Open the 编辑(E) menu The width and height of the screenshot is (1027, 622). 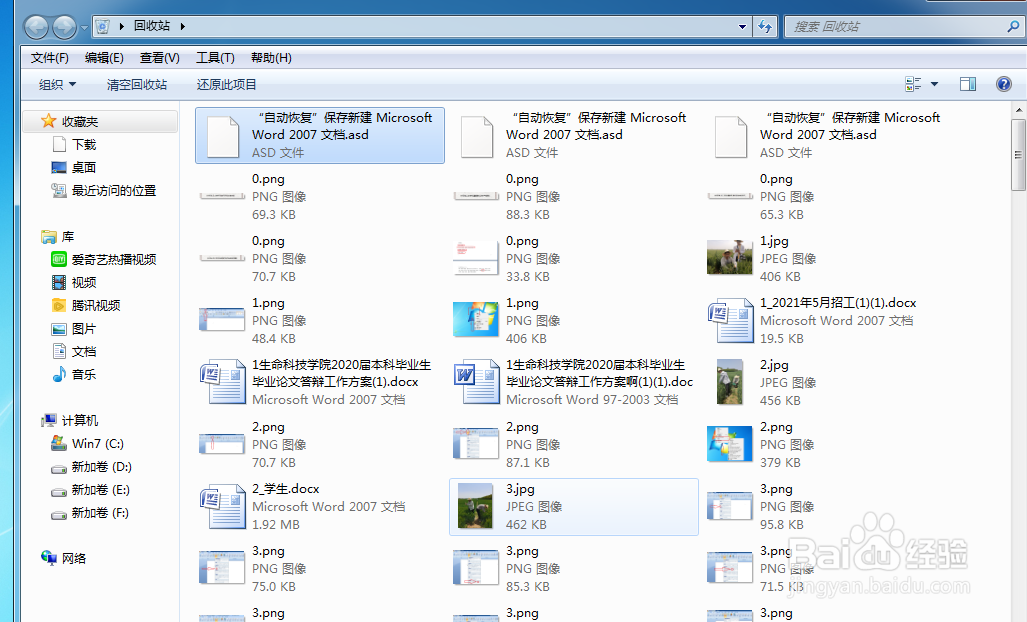(104, 58)
